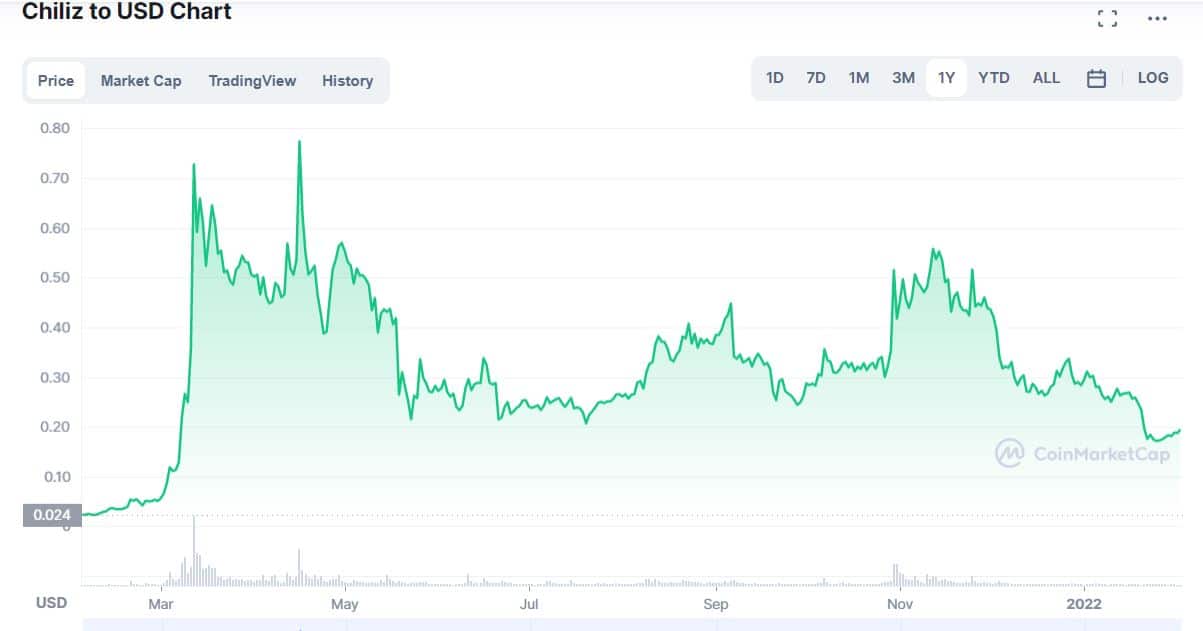Screen dimensions: 1203x631
Task: Click the highest April price peak on chart
Action: tap(299, 142)
